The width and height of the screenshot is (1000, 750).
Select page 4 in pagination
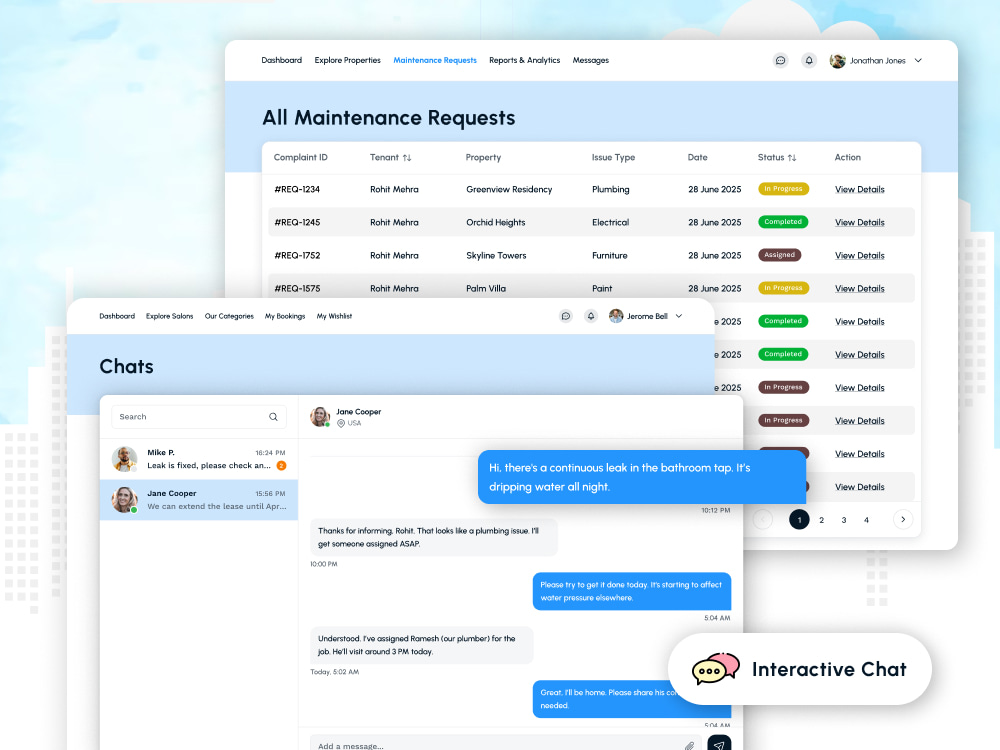pyautogui.click(x=866, y=520)
